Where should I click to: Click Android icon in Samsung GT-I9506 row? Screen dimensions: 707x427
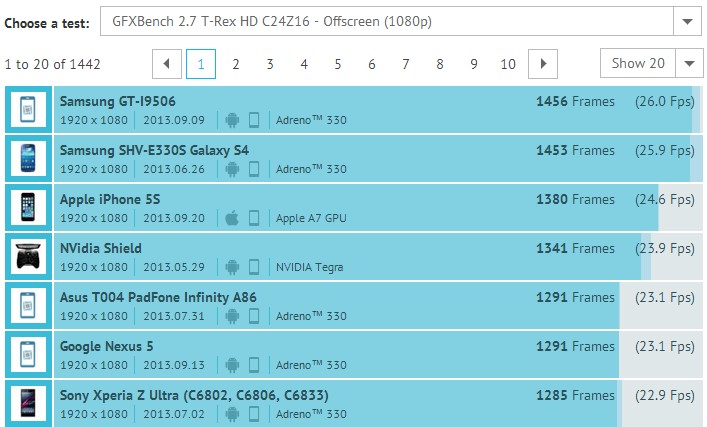pyautogui.click(x=232, y=120)
